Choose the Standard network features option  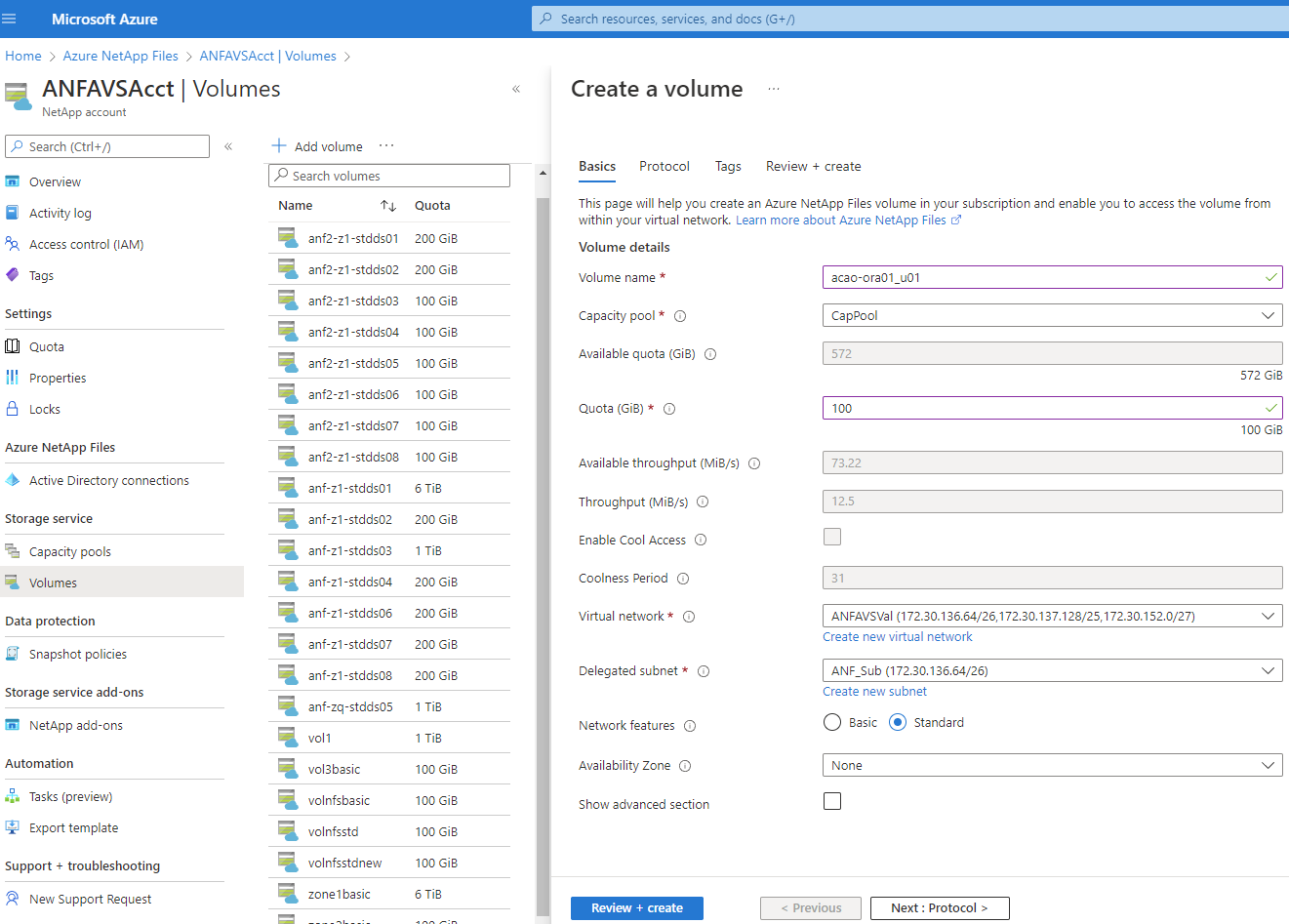click(x=898, y=723)
